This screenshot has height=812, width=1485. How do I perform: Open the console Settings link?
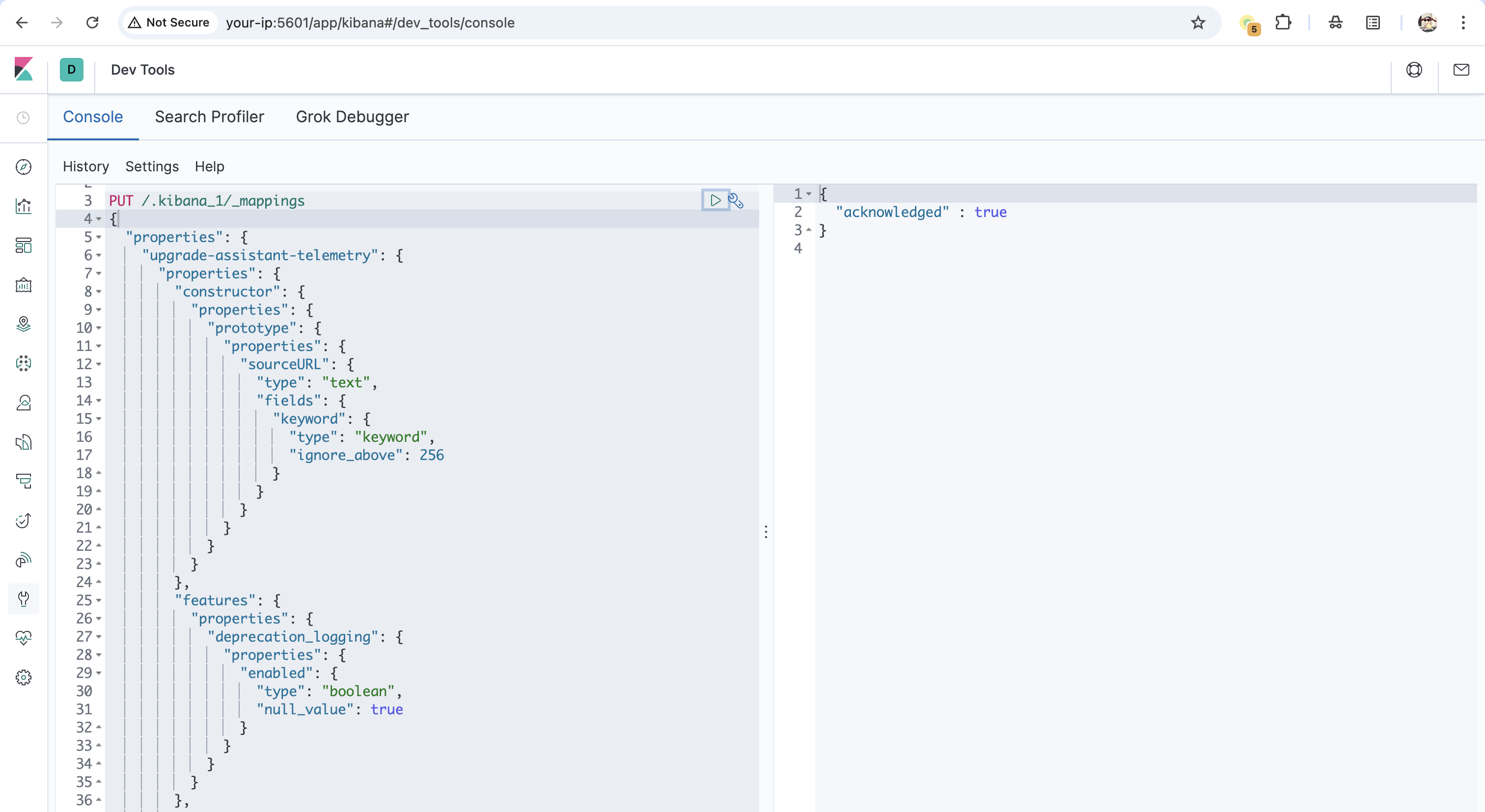[152, 166]
